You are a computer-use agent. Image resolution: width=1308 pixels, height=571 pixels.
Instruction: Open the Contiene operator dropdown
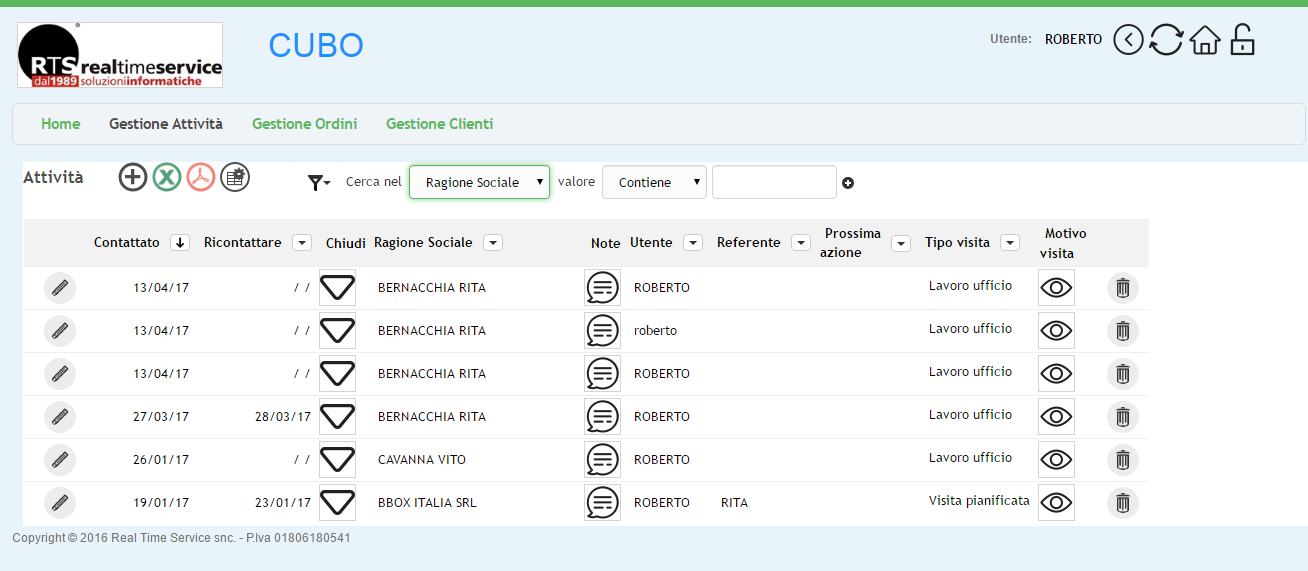pyautogui.click(x=654, y=182)
